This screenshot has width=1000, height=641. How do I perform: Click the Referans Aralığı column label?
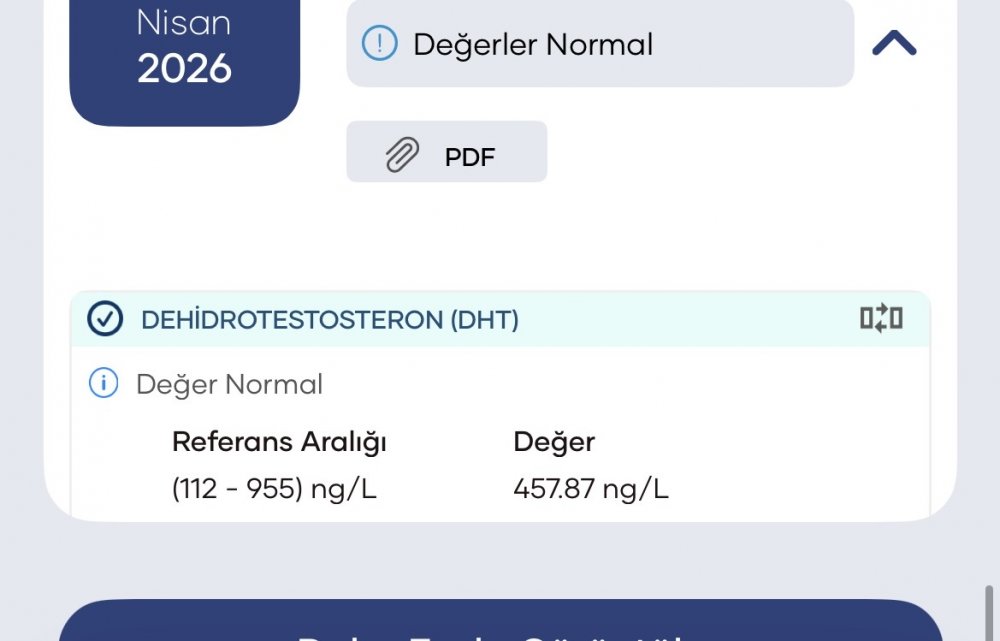click(x=279, y=442)
